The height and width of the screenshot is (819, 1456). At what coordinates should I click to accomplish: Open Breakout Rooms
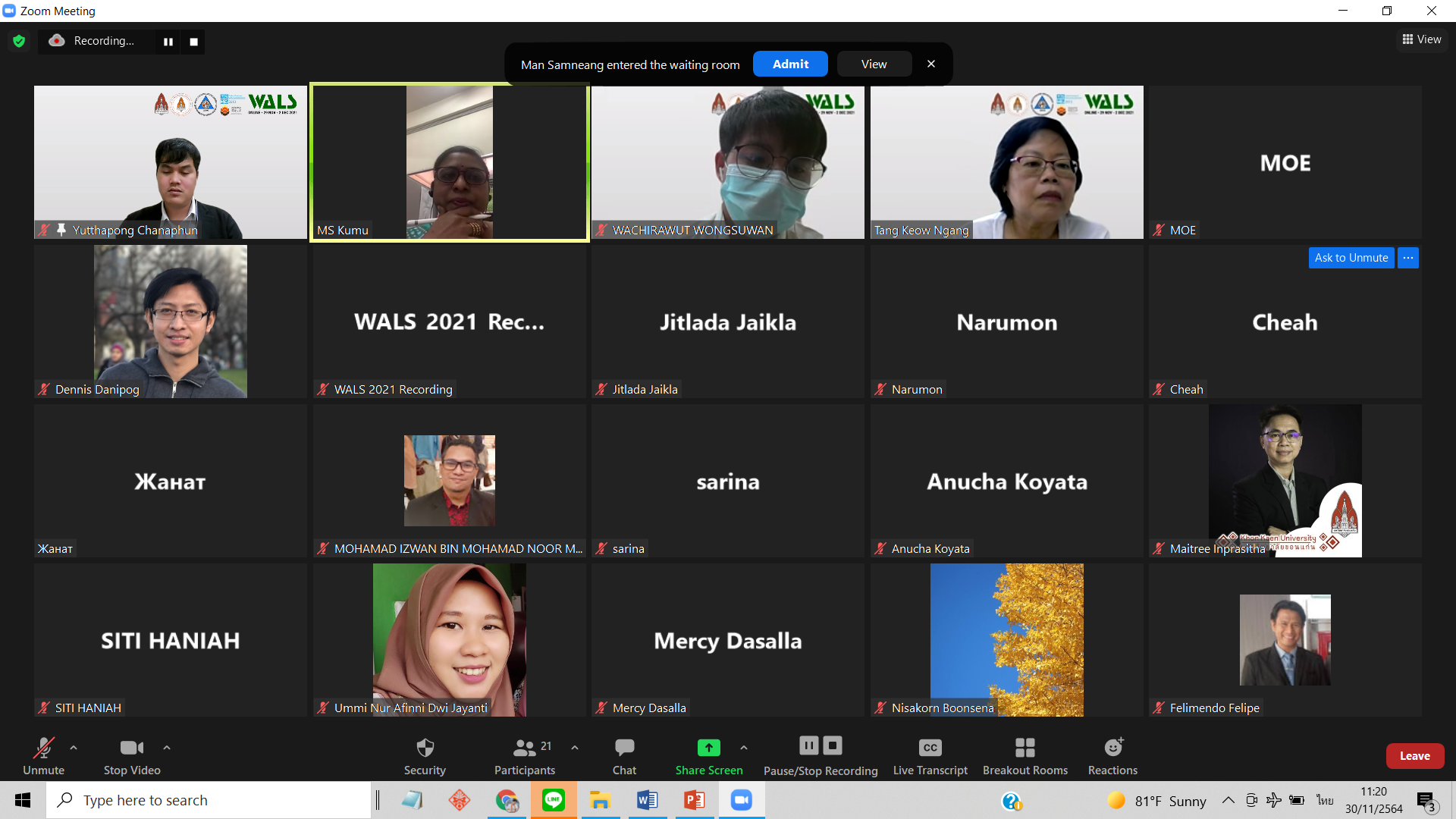(x=1025, y=748)
